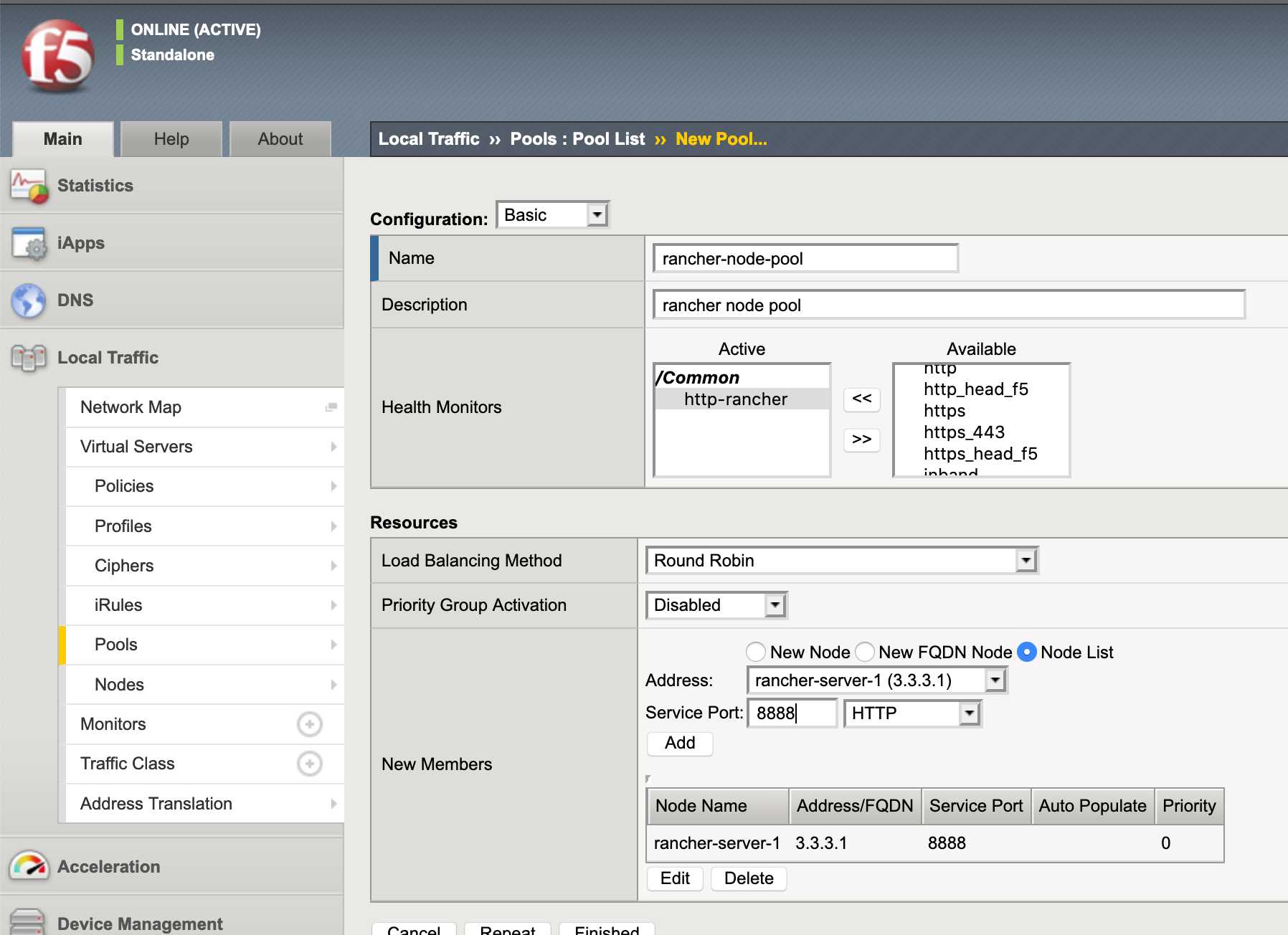Click the iApps sidebar icon
Image resolution: width=1288 pixels, height=935 pixels.
click(29, 244)
